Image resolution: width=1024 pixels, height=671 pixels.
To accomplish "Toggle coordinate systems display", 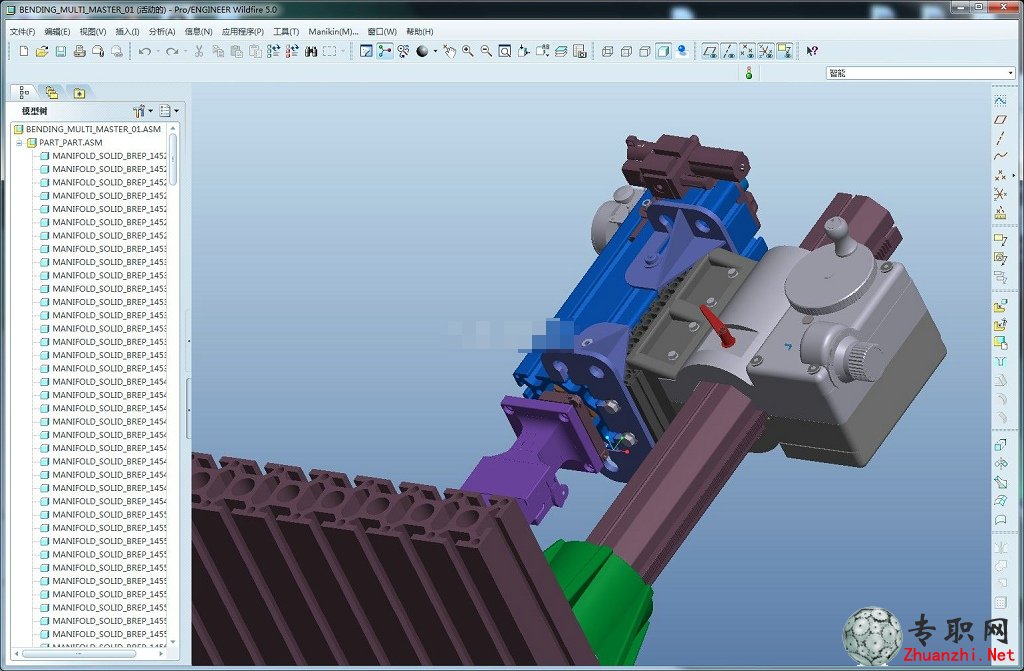I will [766, 51].
